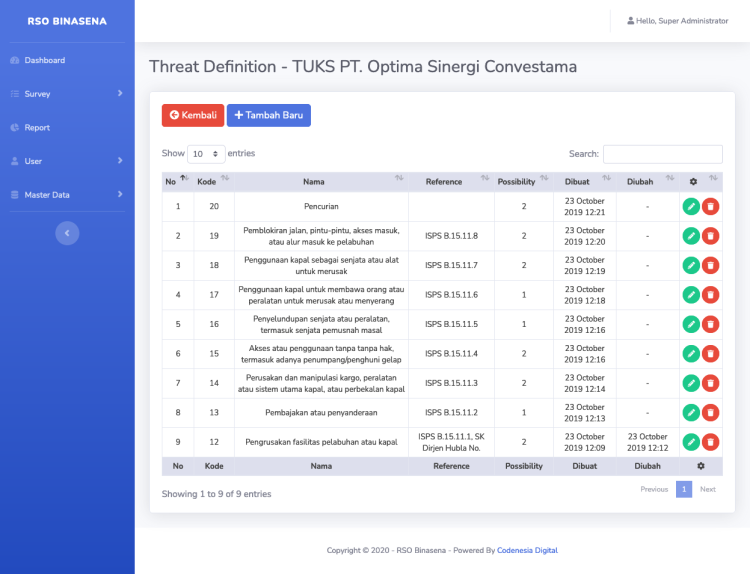Image resolution: width=750 pixels, height=574 pixels.
Task: Edit the ISPS B.15.11.7 row
Action: coord(691,265)
